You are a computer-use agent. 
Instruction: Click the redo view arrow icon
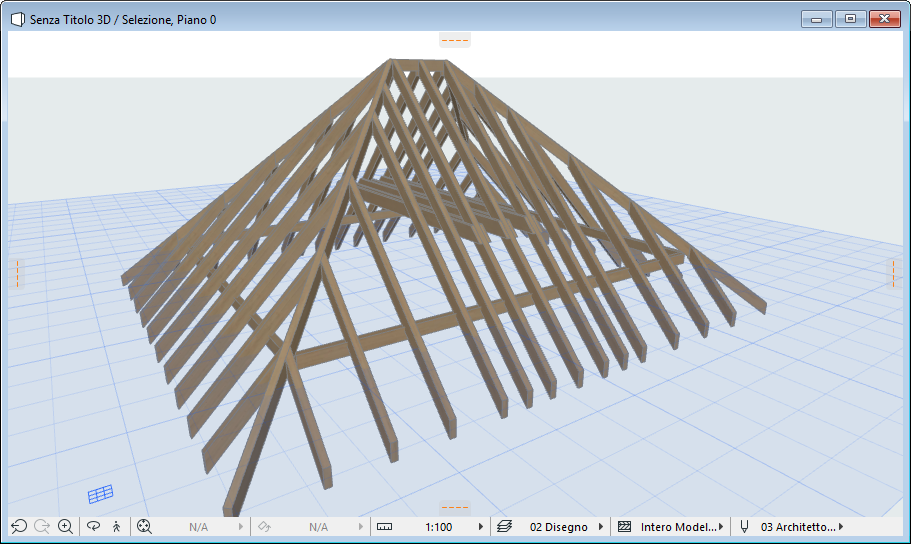42,526
